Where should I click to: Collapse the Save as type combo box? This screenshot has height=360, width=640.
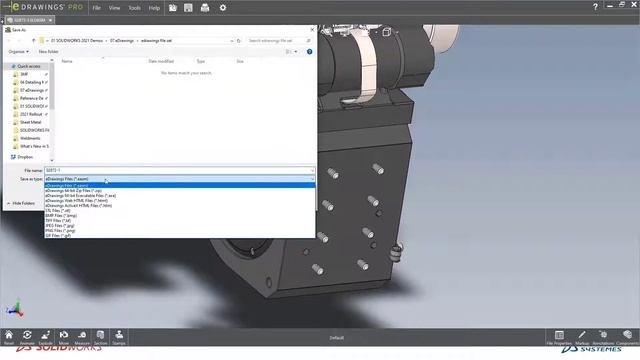312,179
